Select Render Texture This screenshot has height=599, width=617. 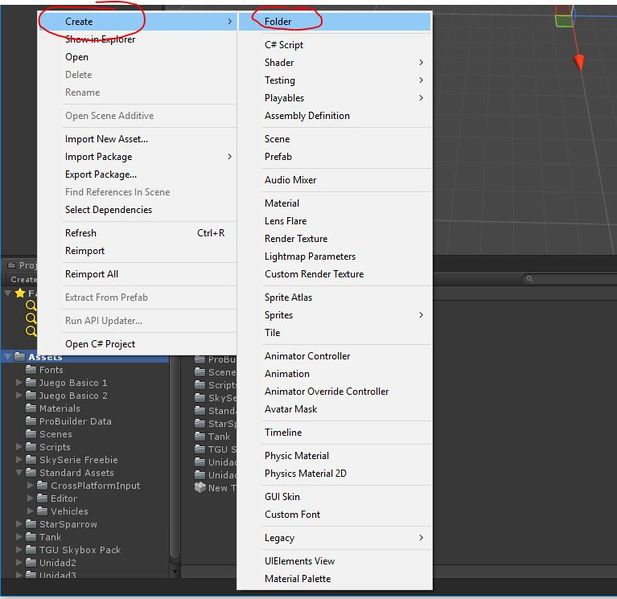point(296,238)
